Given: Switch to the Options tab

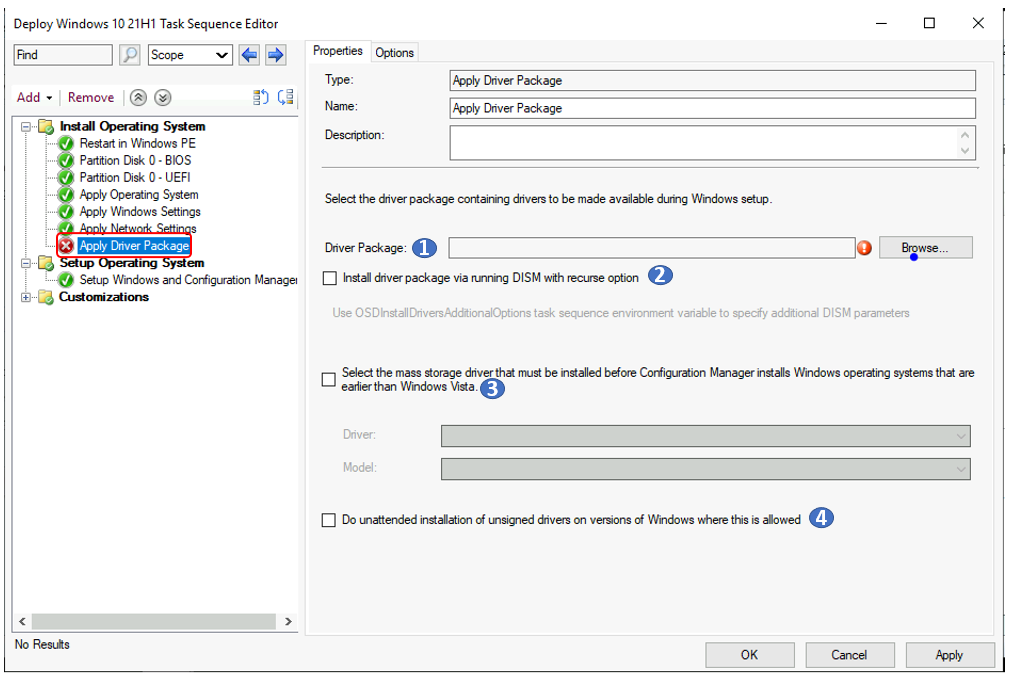Looking at the screenshot, I should (394, 53).
